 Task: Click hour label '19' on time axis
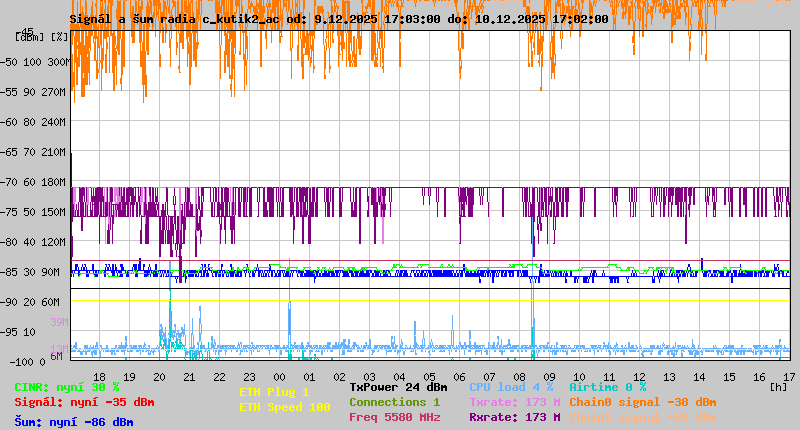coord(130,377)
